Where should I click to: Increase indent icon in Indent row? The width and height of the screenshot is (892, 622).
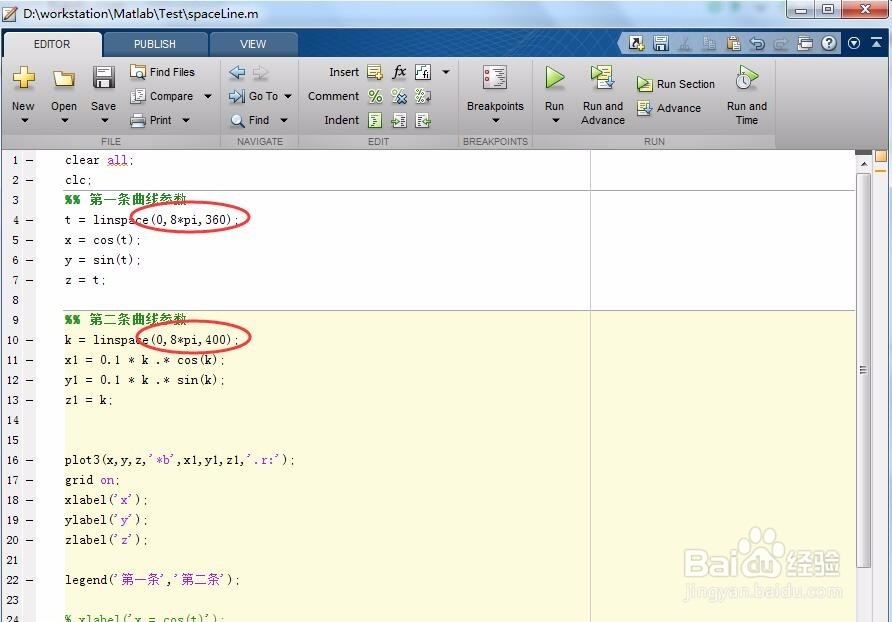(399, 120)
